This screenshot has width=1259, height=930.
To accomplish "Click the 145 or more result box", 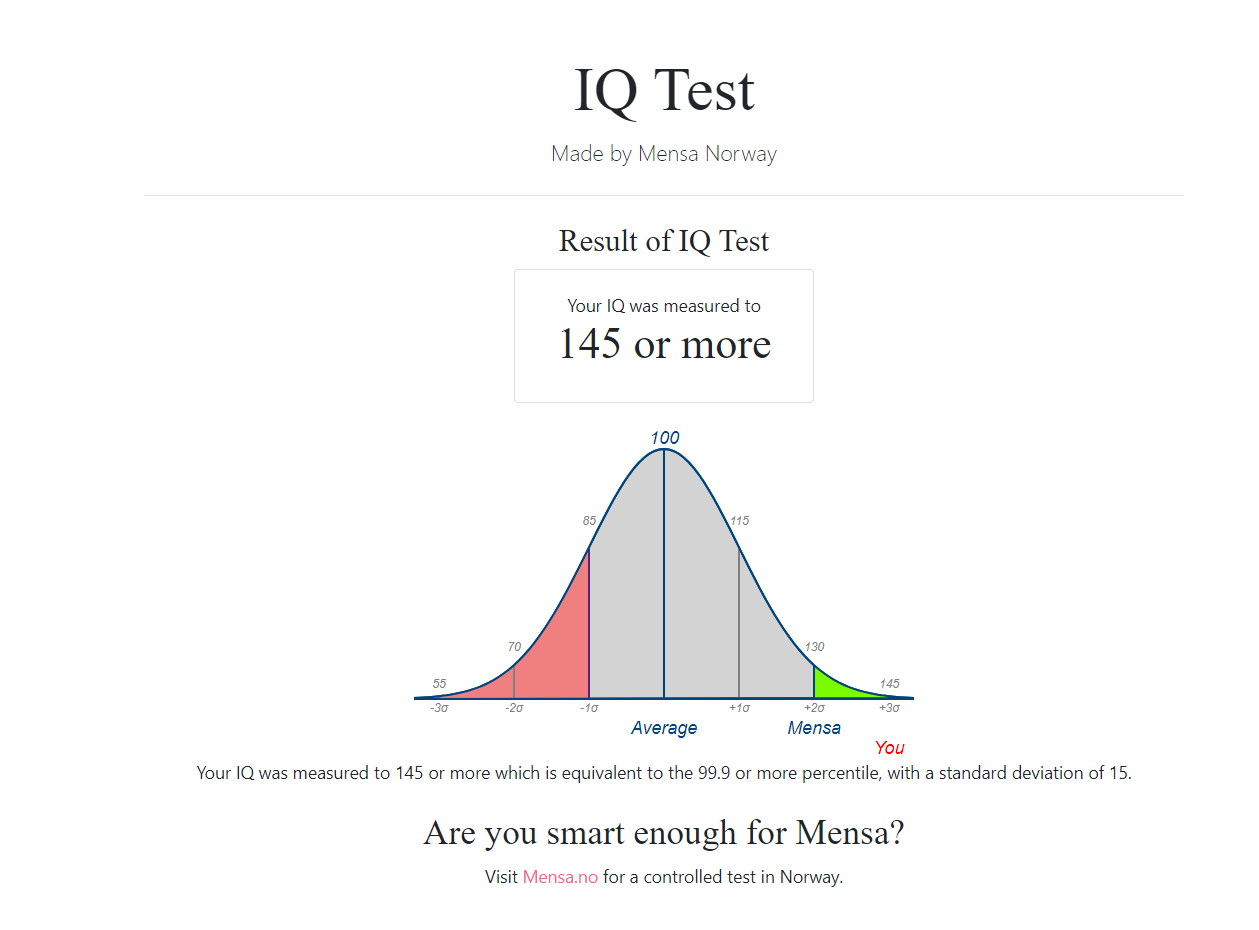I will 664,336.
